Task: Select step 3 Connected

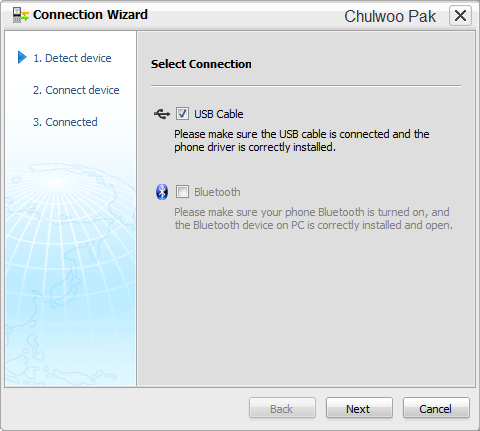Action: tap(65, 122)
